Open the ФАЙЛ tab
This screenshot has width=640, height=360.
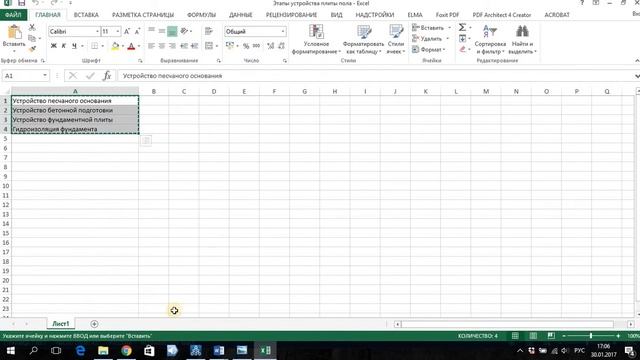pos(13,15)
